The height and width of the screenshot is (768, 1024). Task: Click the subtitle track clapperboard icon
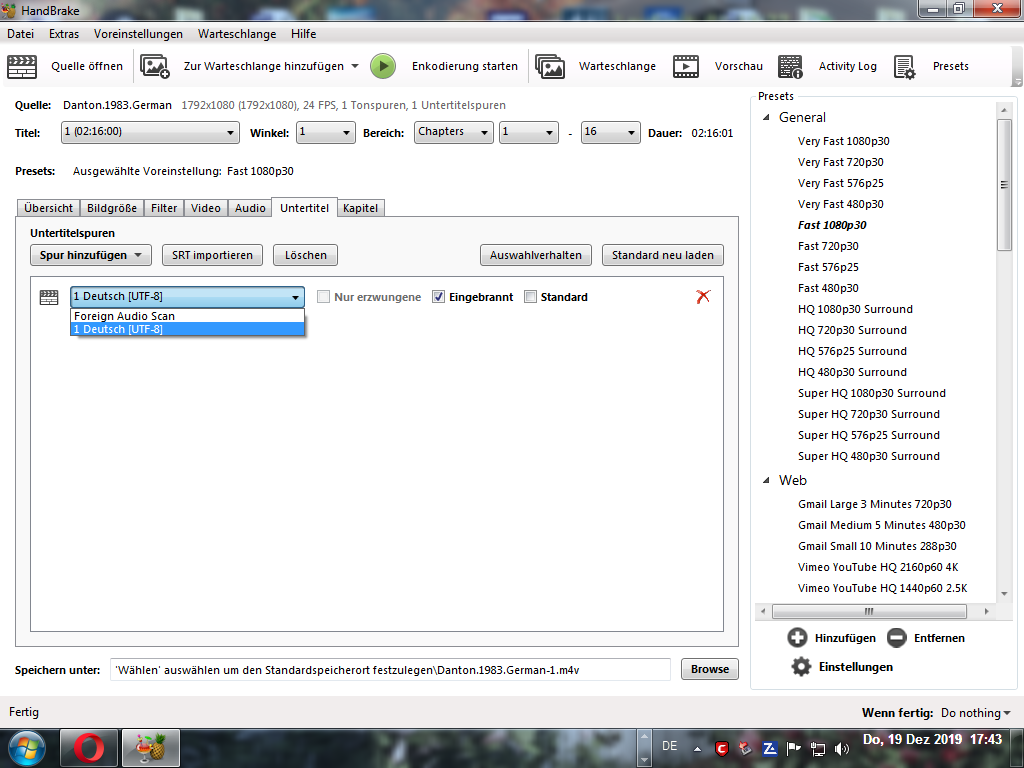click(49, 297)
